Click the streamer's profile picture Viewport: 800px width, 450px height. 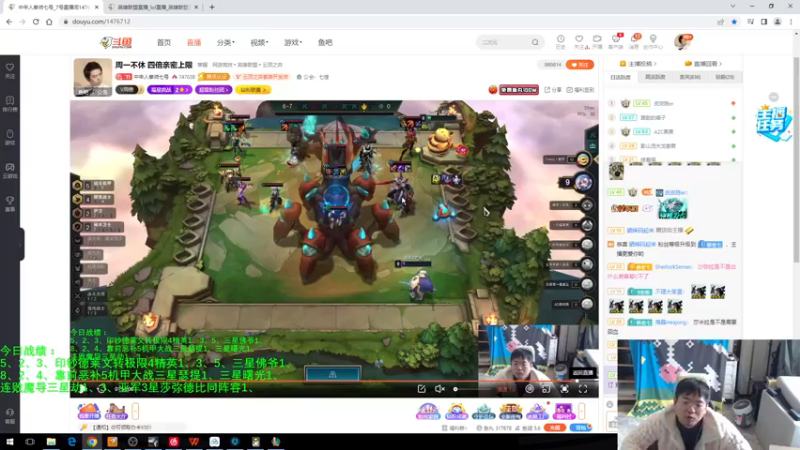[93, 77]
